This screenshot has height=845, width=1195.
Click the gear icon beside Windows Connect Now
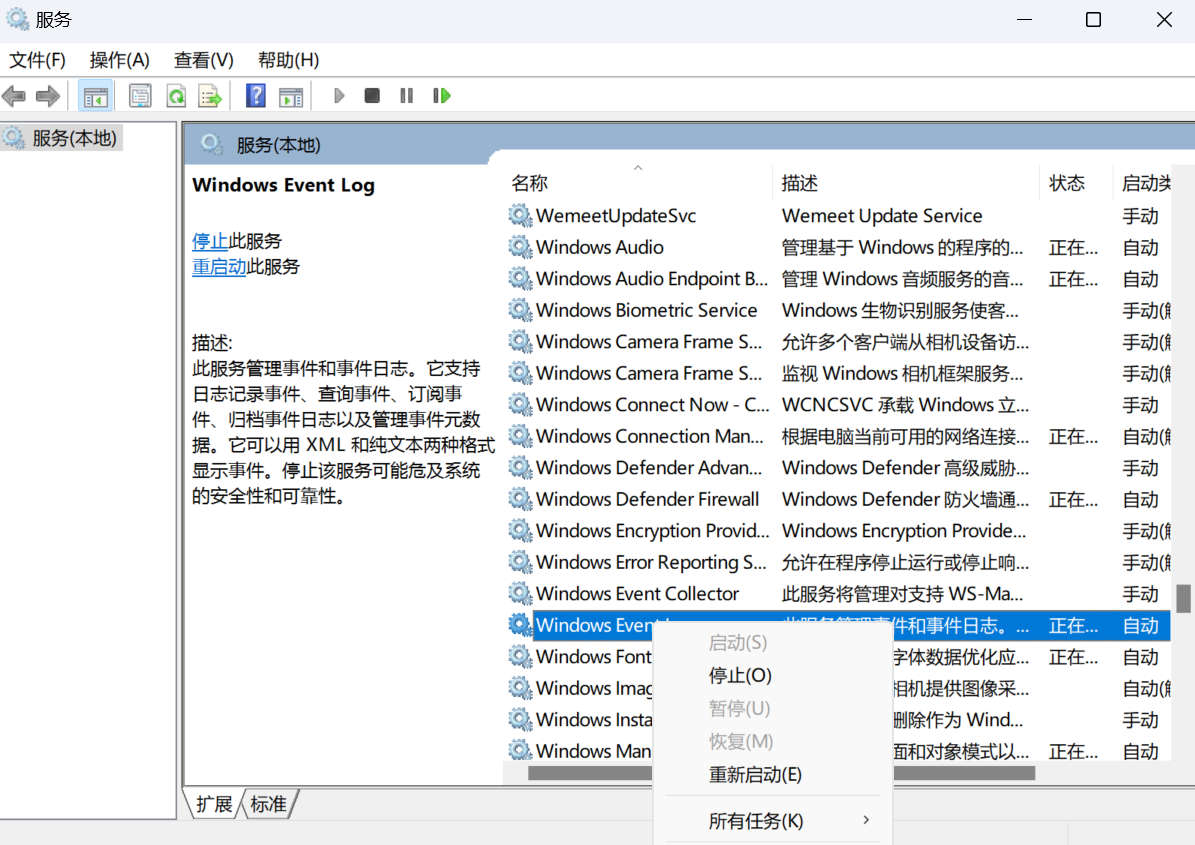pos(521,405)
